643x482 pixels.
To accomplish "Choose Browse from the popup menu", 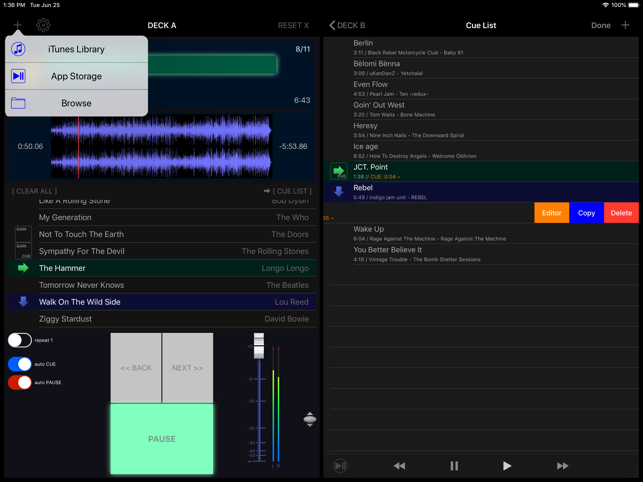I will click(76, 103).
